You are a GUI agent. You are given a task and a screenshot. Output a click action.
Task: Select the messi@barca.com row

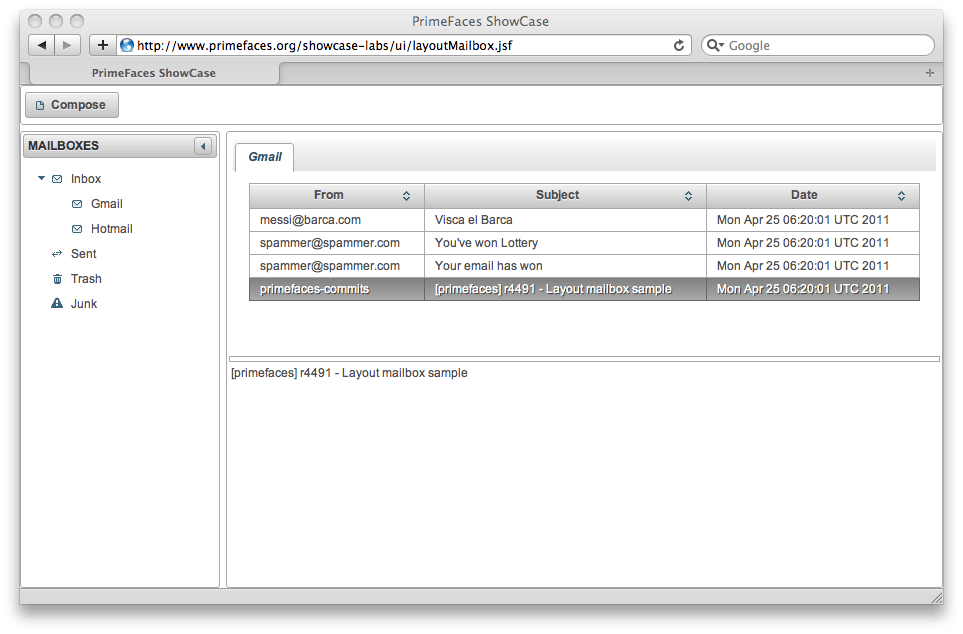(584, 220)
